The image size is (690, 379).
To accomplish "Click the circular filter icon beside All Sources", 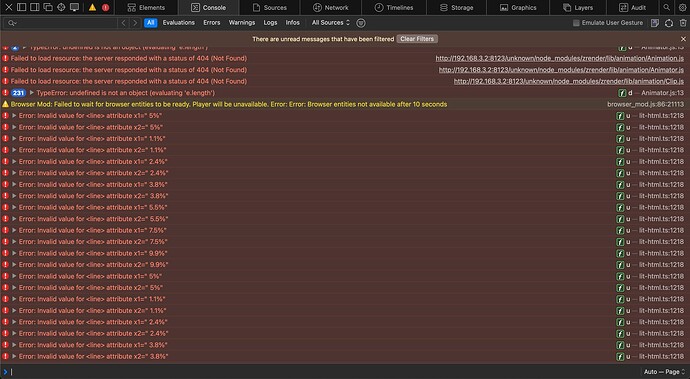I will point(361,23).
